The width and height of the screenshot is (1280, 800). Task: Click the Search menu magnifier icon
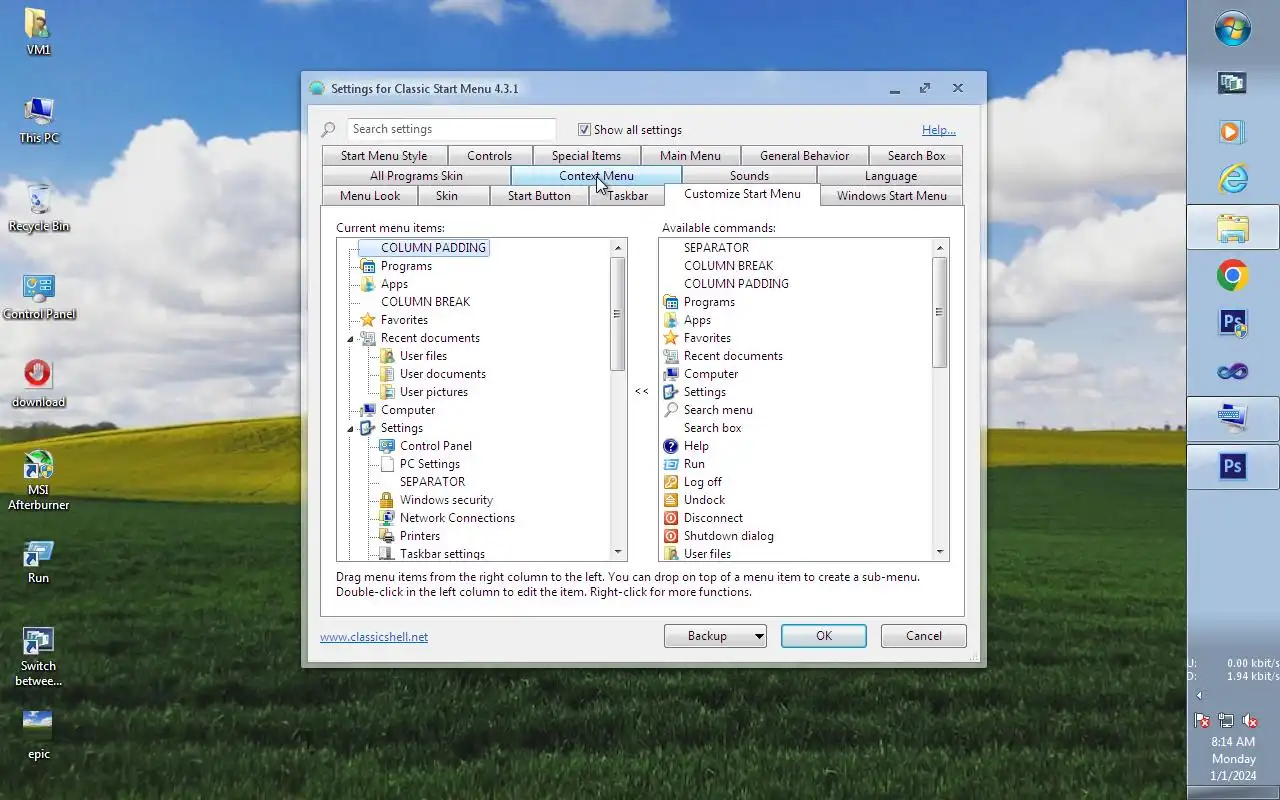tap(671, 410)
